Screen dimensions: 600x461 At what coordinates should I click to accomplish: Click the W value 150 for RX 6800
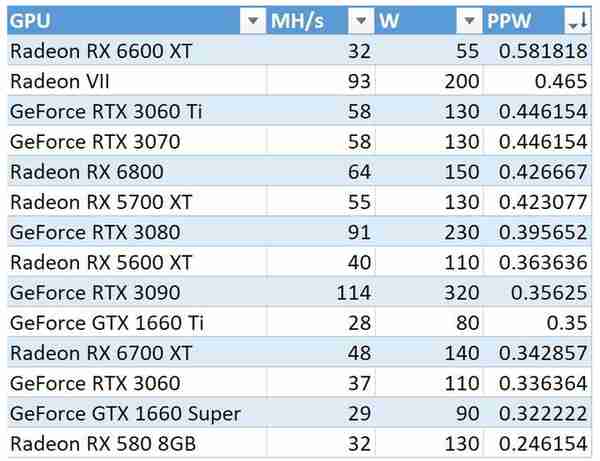coord(462,172)
